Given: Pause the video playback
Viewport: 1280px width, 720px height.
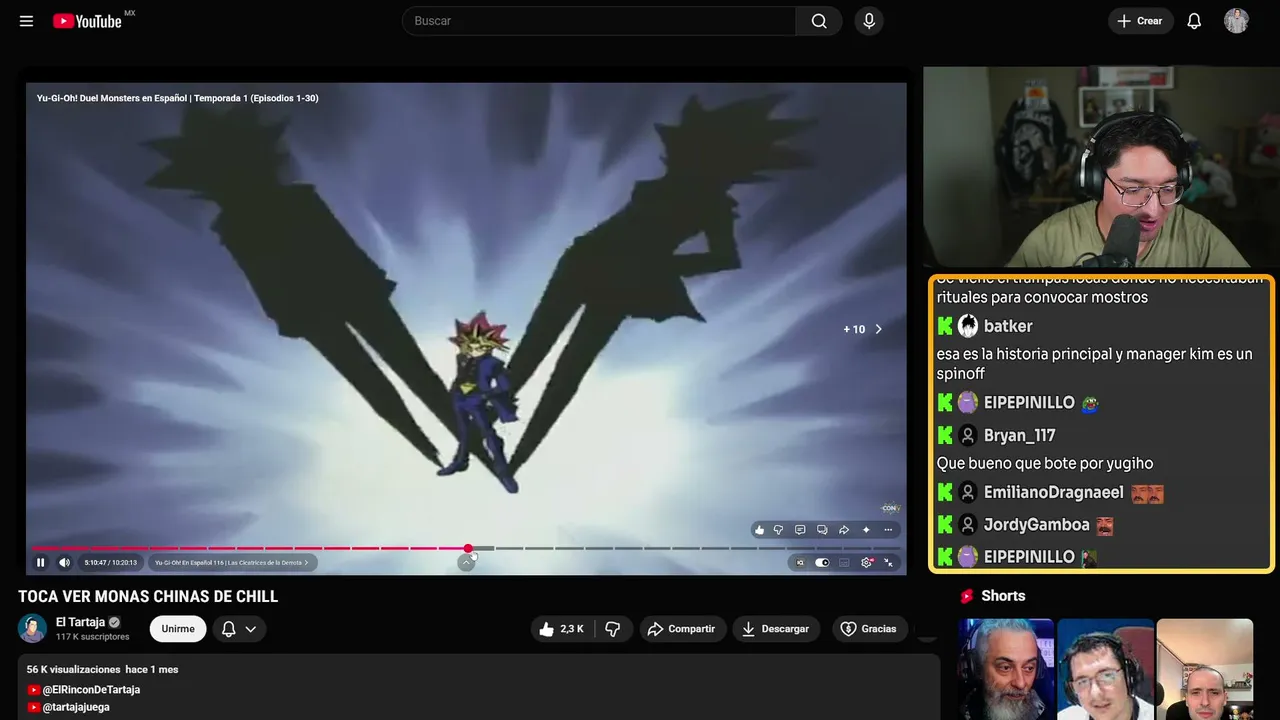Looking at the screenshot, I should coord(41,563).
